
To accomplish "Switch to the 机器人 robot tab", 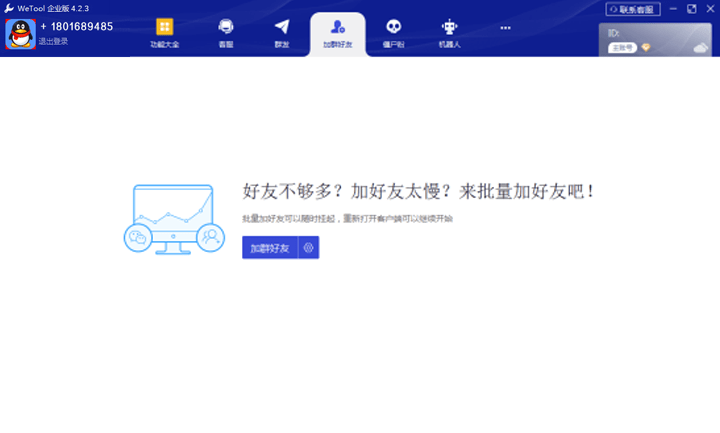I will coord(450,33).
